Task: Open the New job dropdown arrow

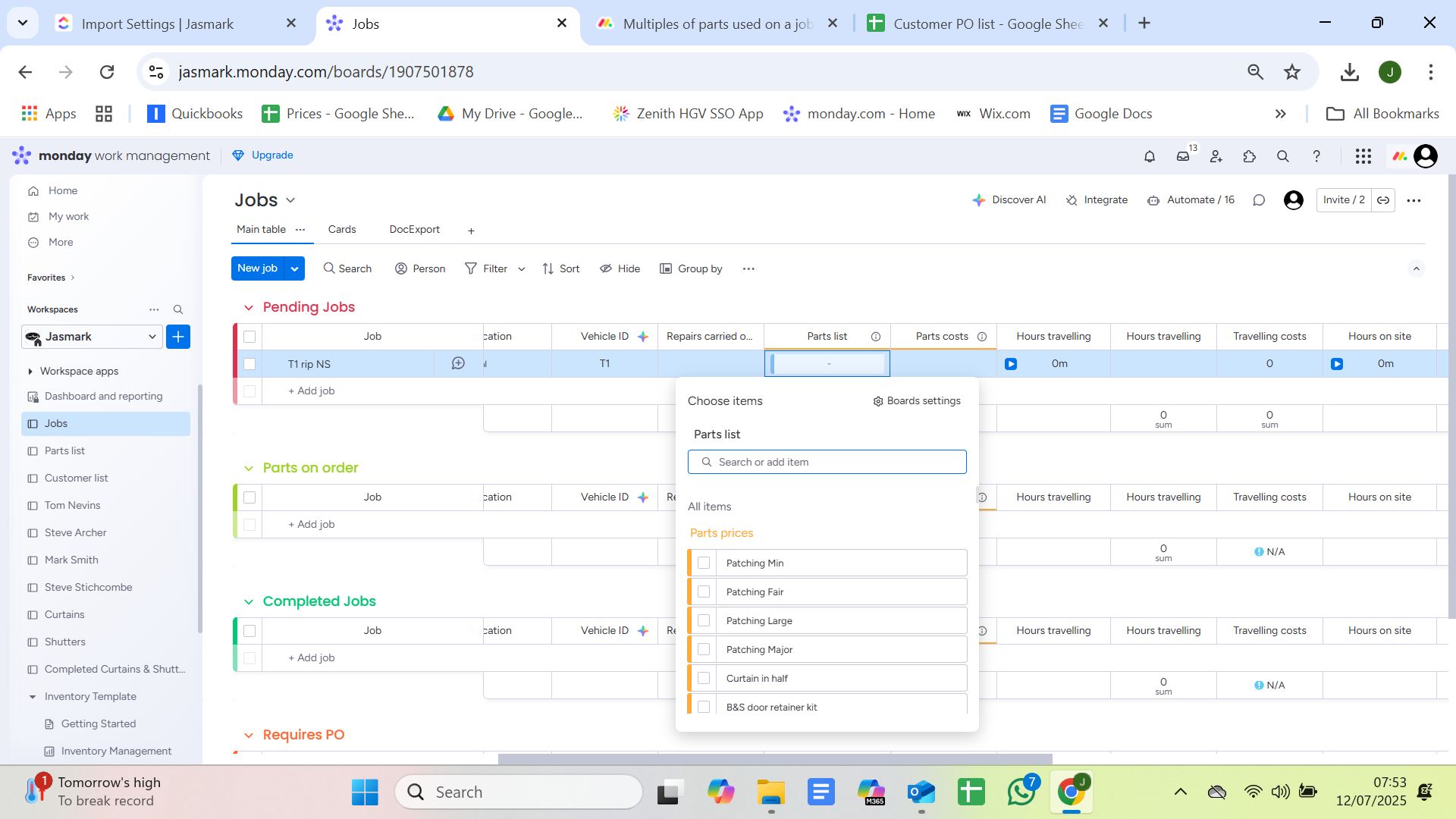Action: [x=295, y=268]
